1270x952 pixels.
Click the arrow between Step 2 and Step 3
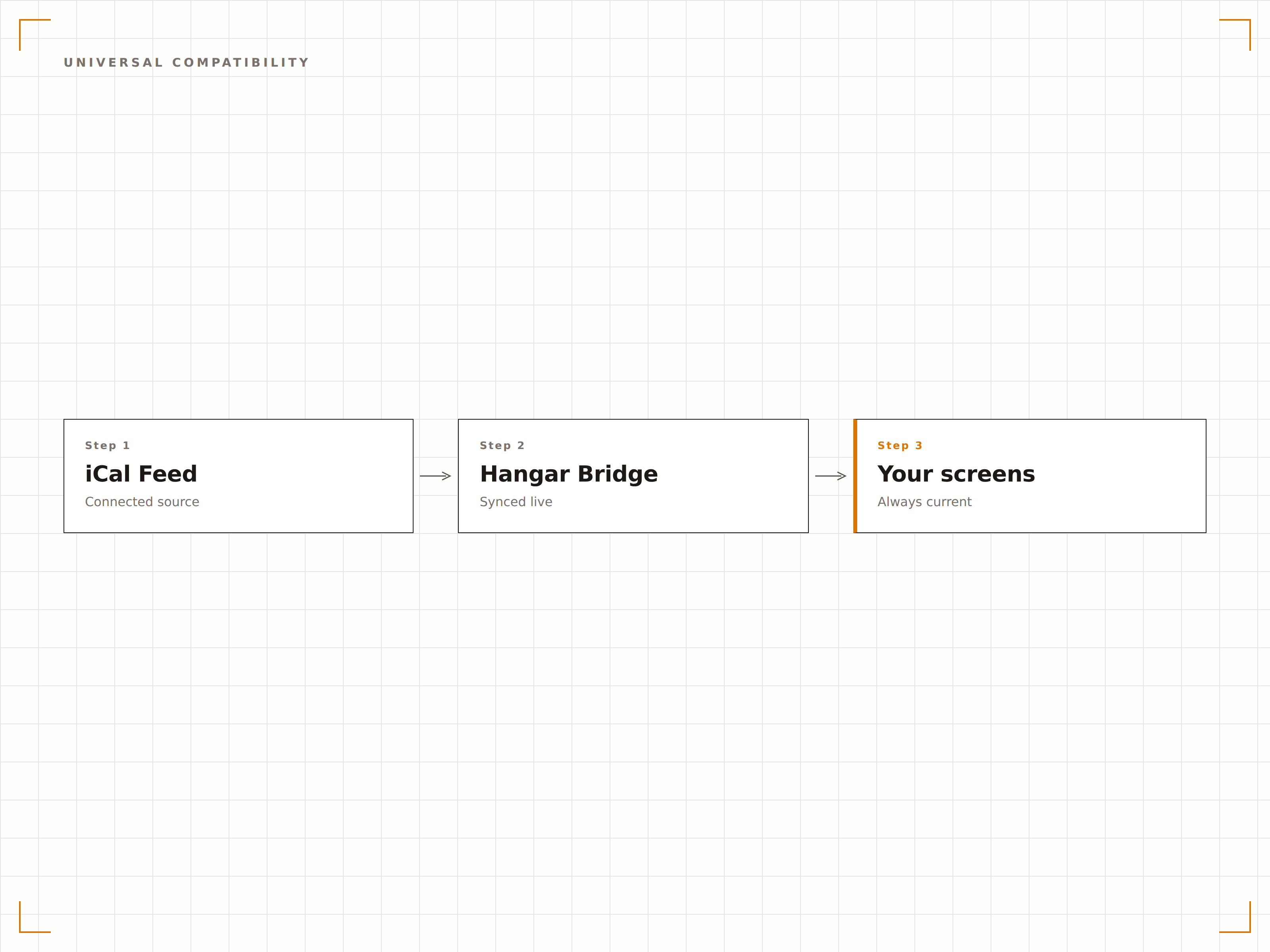pos(831,476)
